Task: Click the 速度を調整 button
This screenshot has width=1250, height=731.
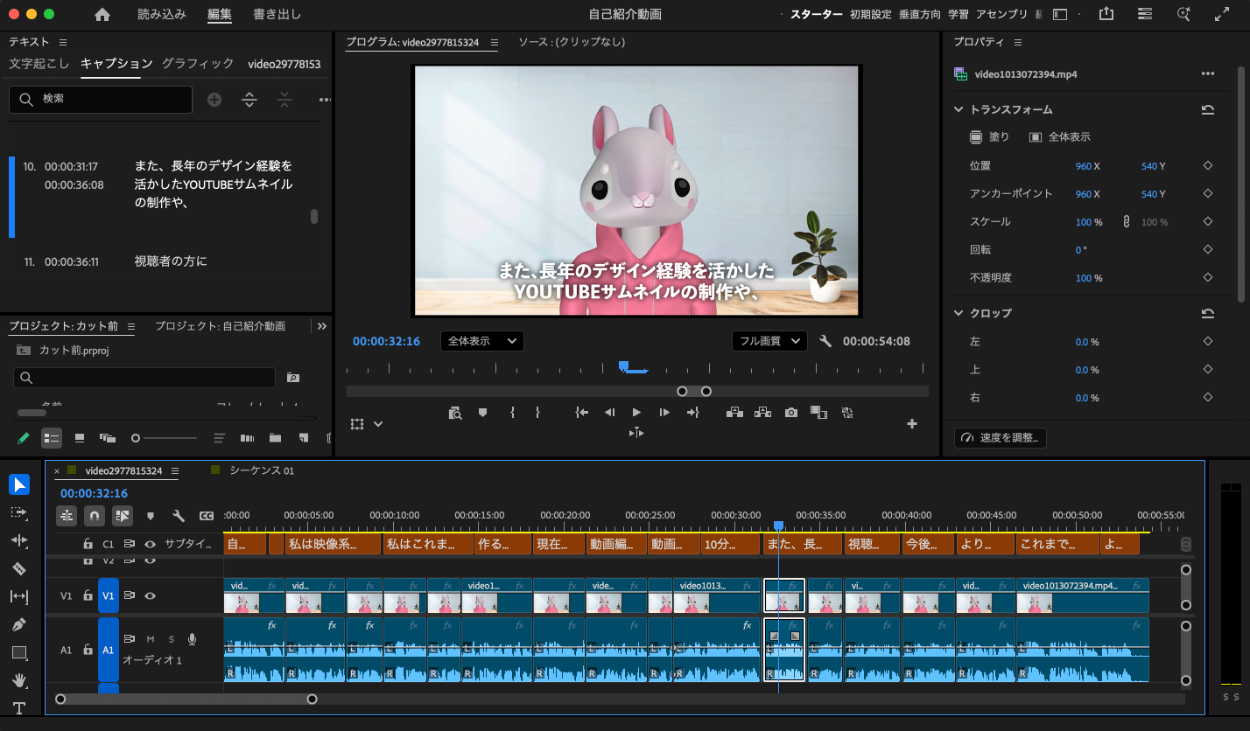Action: tap(1001, 438)
